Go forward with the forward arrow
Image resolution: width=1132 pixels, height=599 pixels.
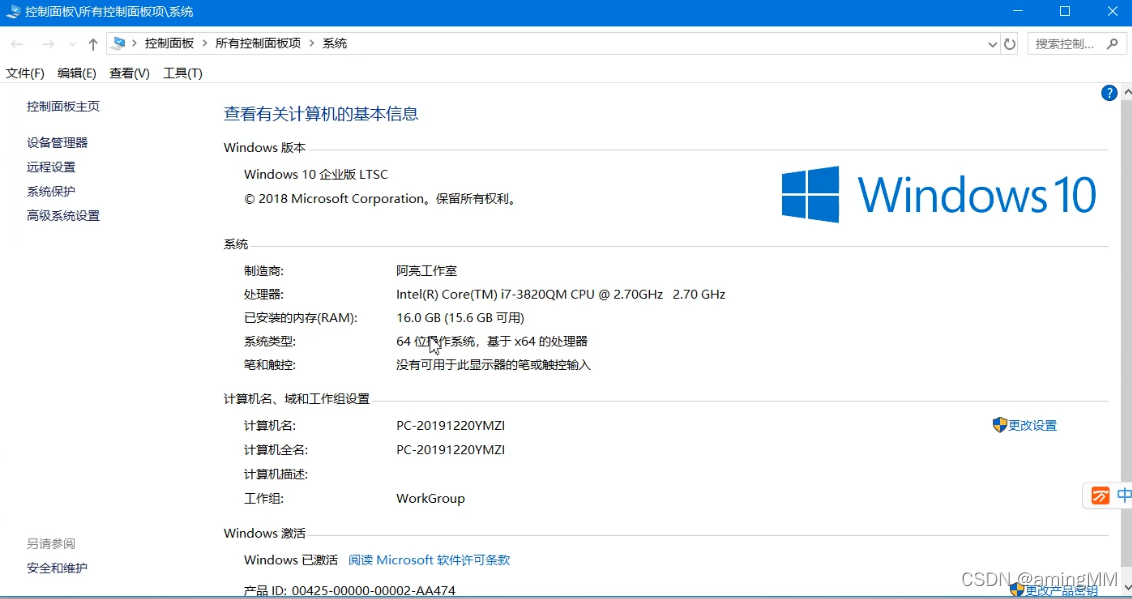click(x=48, y=44)
